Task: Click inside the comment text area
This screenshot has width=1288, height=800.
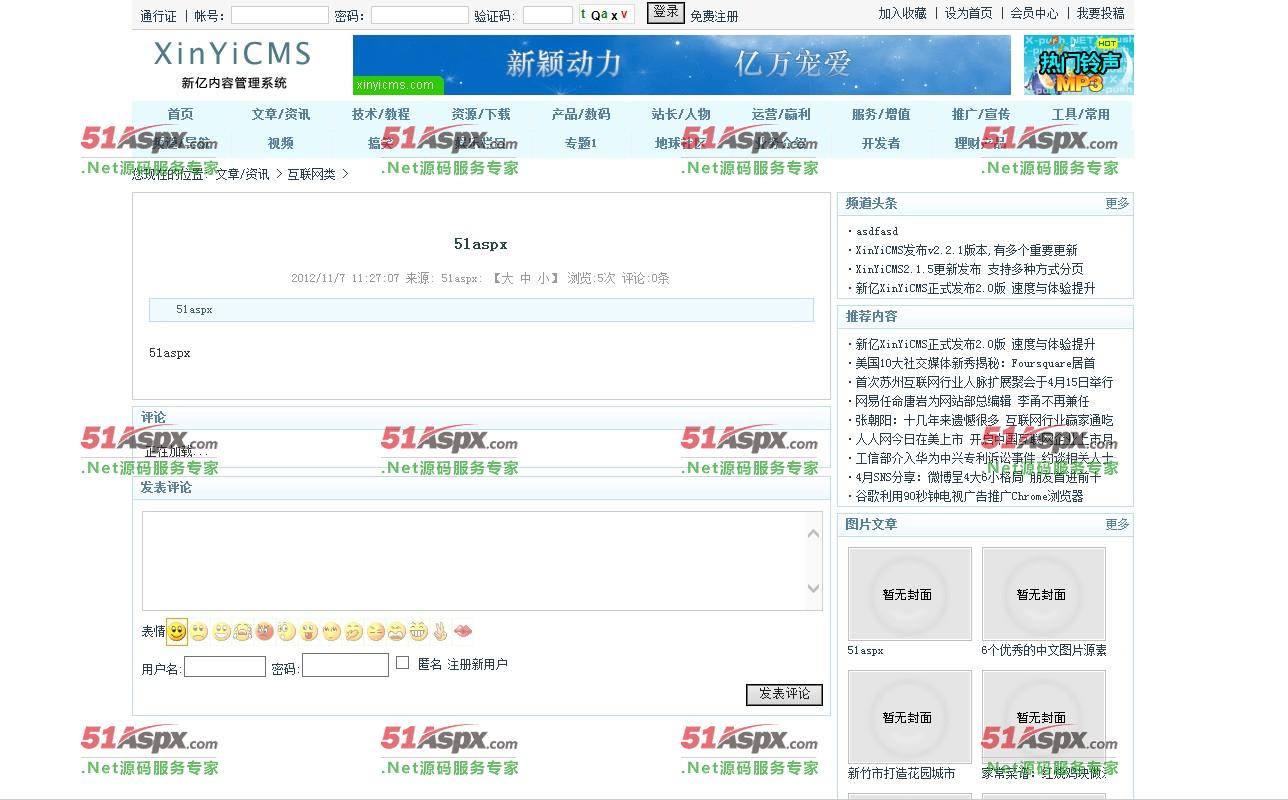Action: tap(473, 561)
